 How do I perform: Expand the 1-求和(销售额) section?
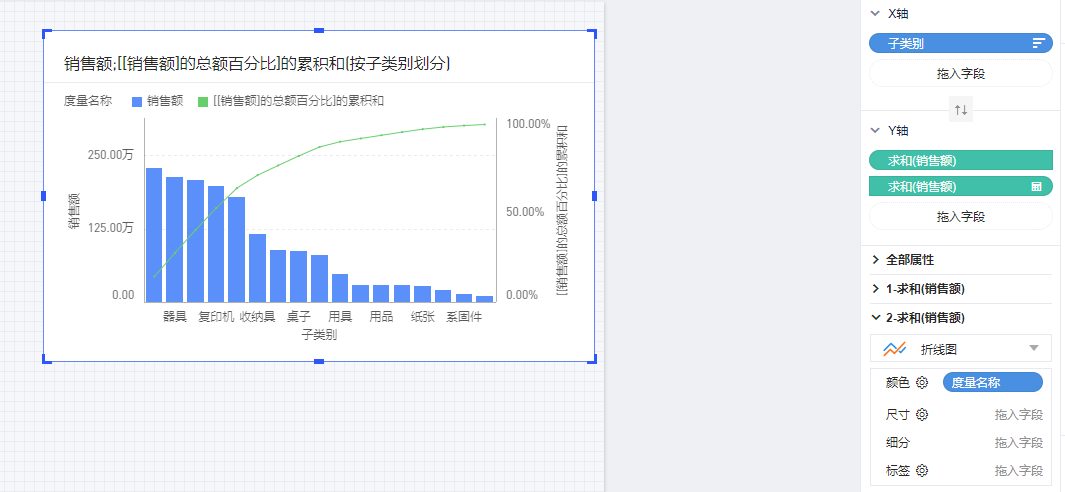point(876,289)
